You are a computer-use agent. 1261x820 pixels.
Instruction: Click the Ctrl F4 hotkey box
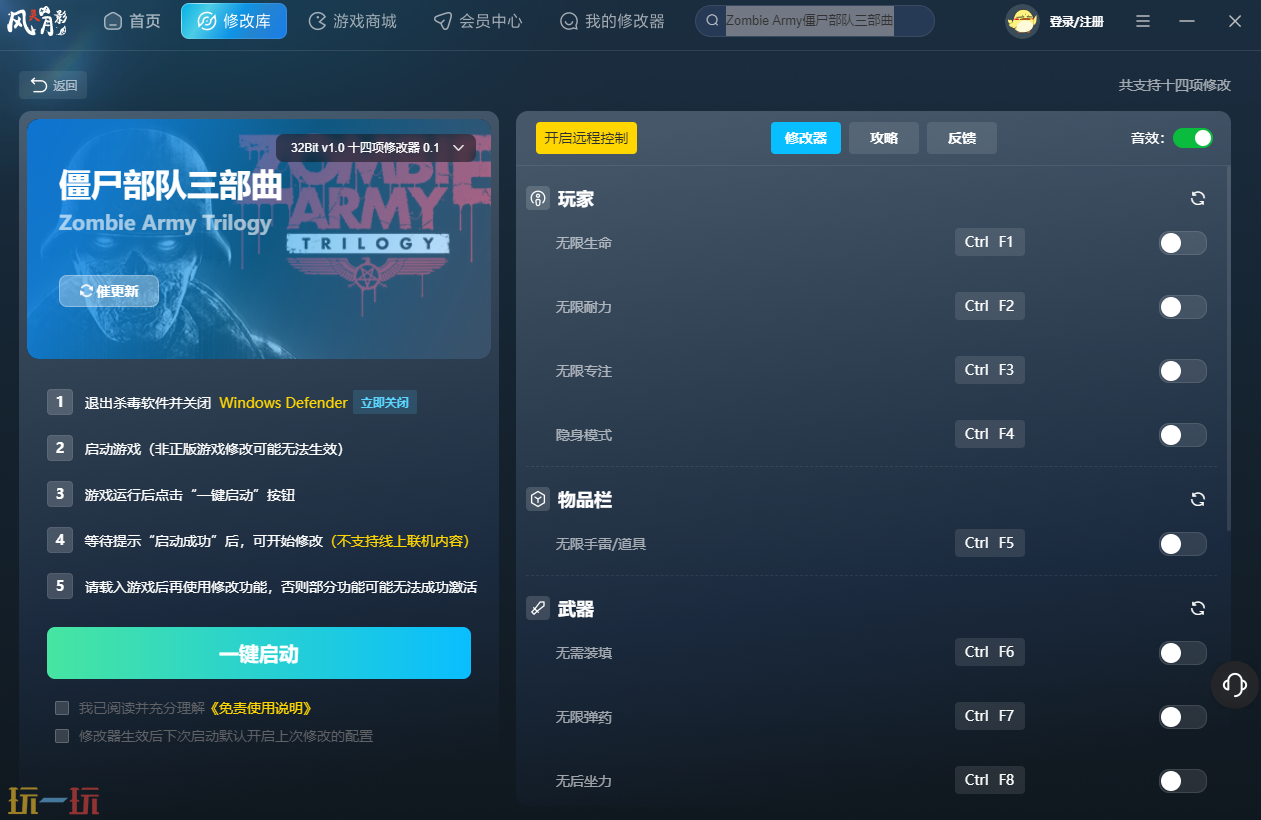tap(990, 434)
